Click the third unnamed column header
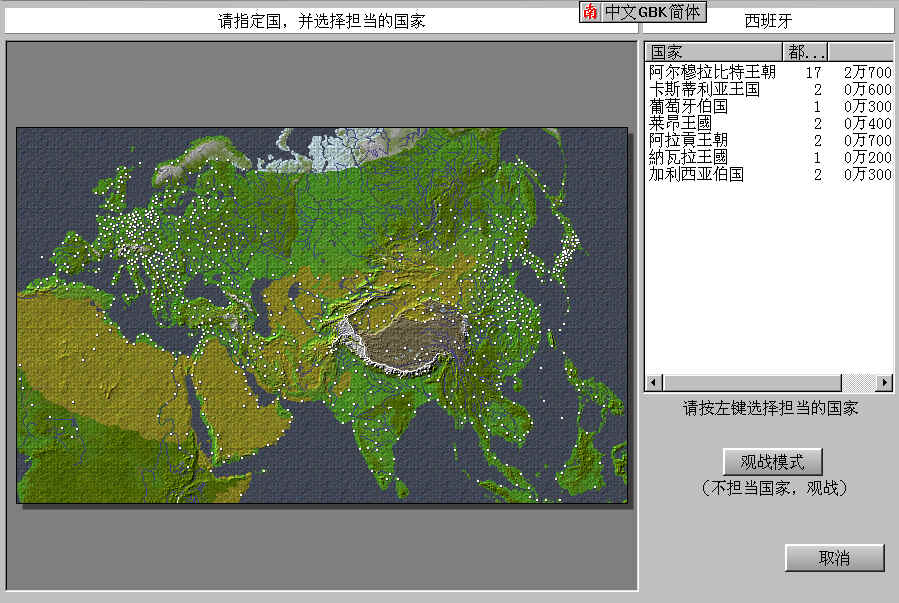Image resolution: width=899 pixels, height=603 pixels. coord(860,52)
